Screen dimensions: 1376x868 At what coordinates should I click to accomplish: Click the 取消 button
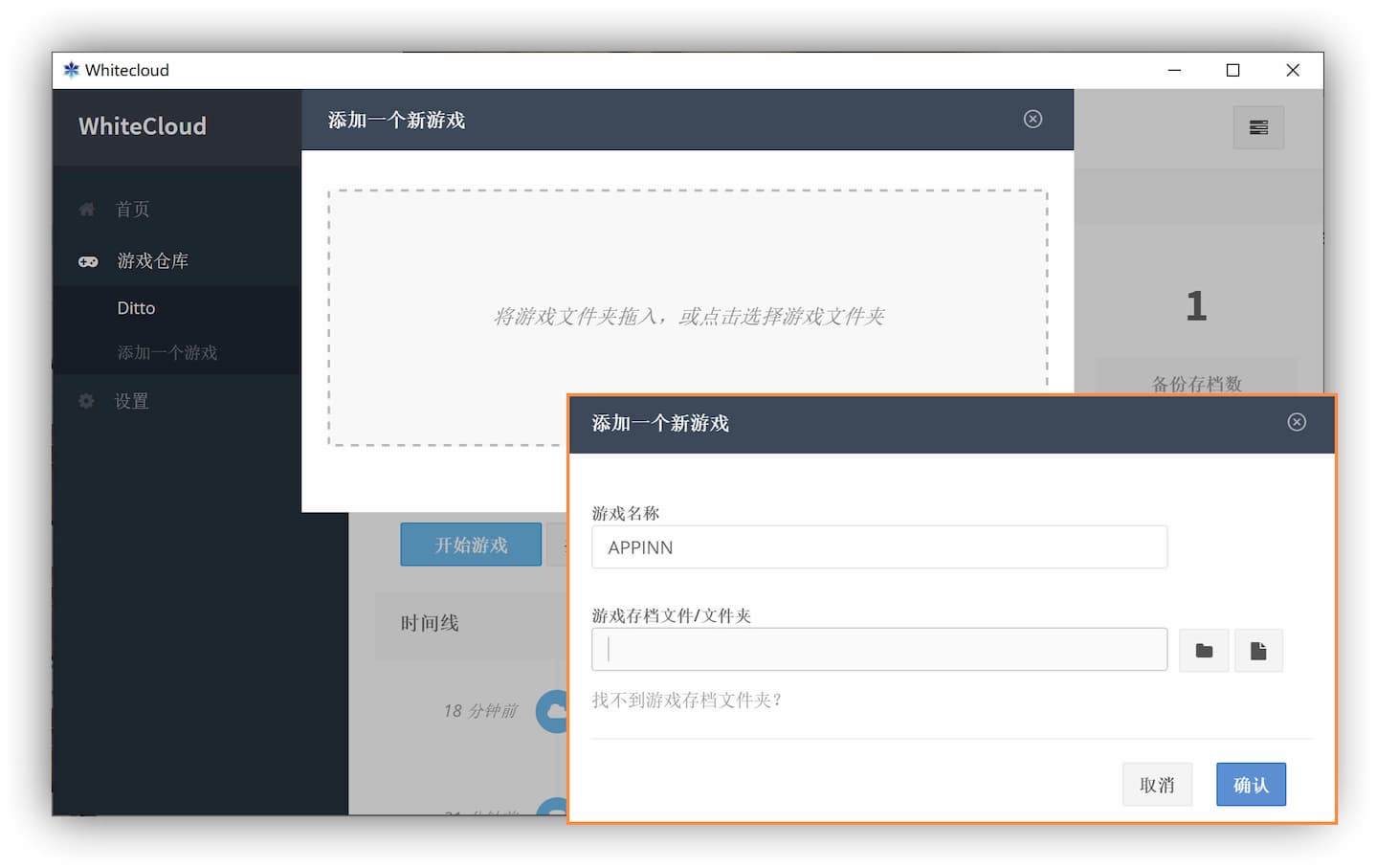click(x=1157, y=785)
